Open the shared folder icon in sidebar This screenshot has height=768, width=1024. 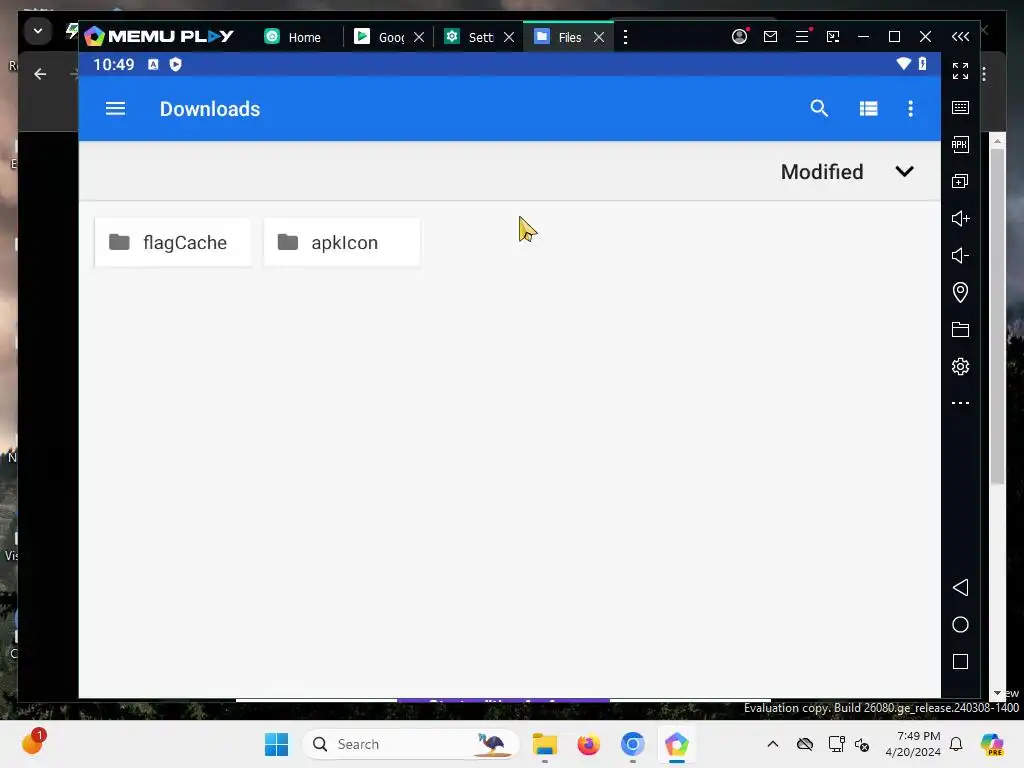pos(960,329)
